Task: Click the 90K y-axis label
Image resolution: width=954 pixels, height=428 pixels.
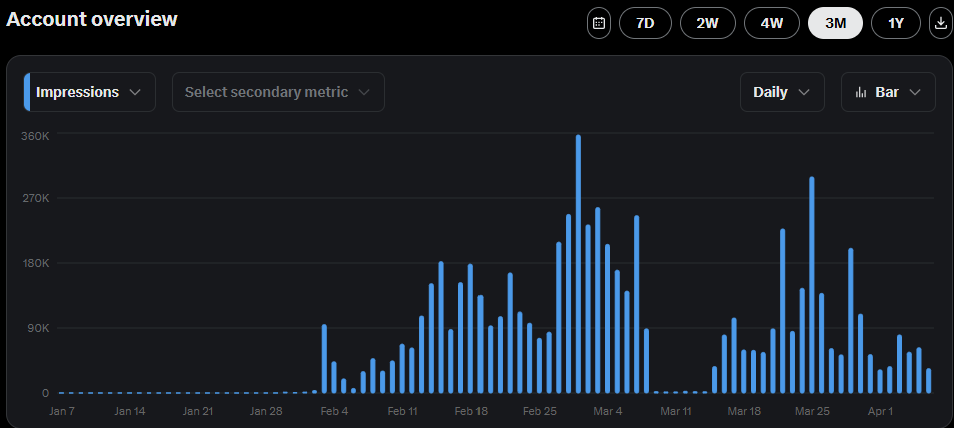Action: 37,328
